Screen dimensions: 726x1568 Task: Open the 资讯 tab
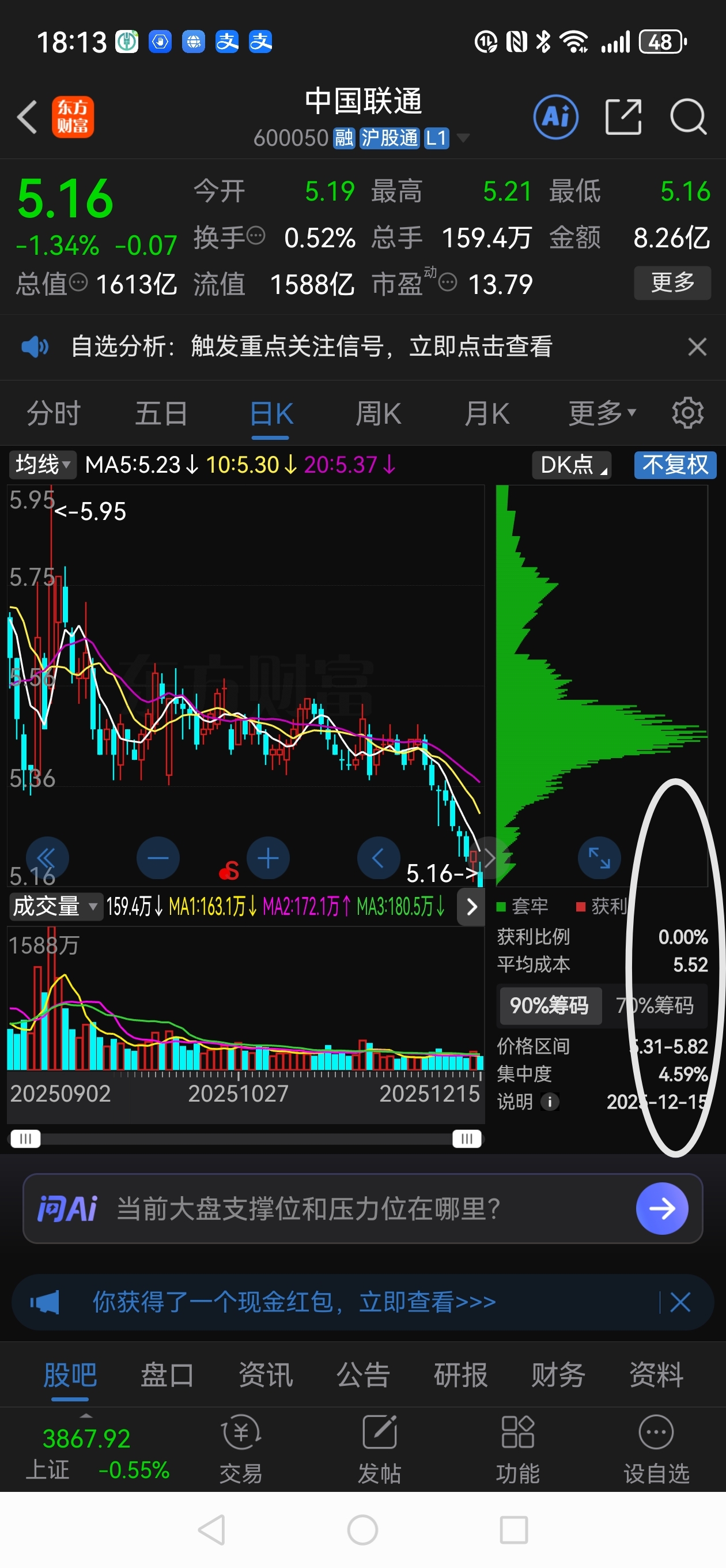(265, 1374)
